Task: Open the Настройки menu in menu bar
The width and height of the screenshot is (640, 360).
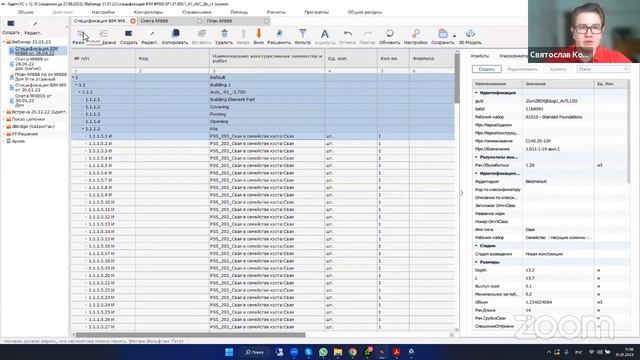Action: pyautogui.click(x=103, y=12)
